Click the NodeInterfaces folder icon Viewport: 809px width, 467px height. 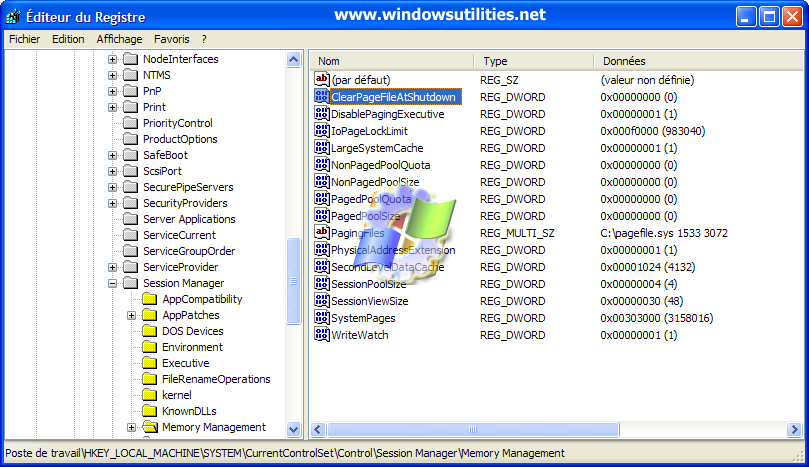(131, 59)
